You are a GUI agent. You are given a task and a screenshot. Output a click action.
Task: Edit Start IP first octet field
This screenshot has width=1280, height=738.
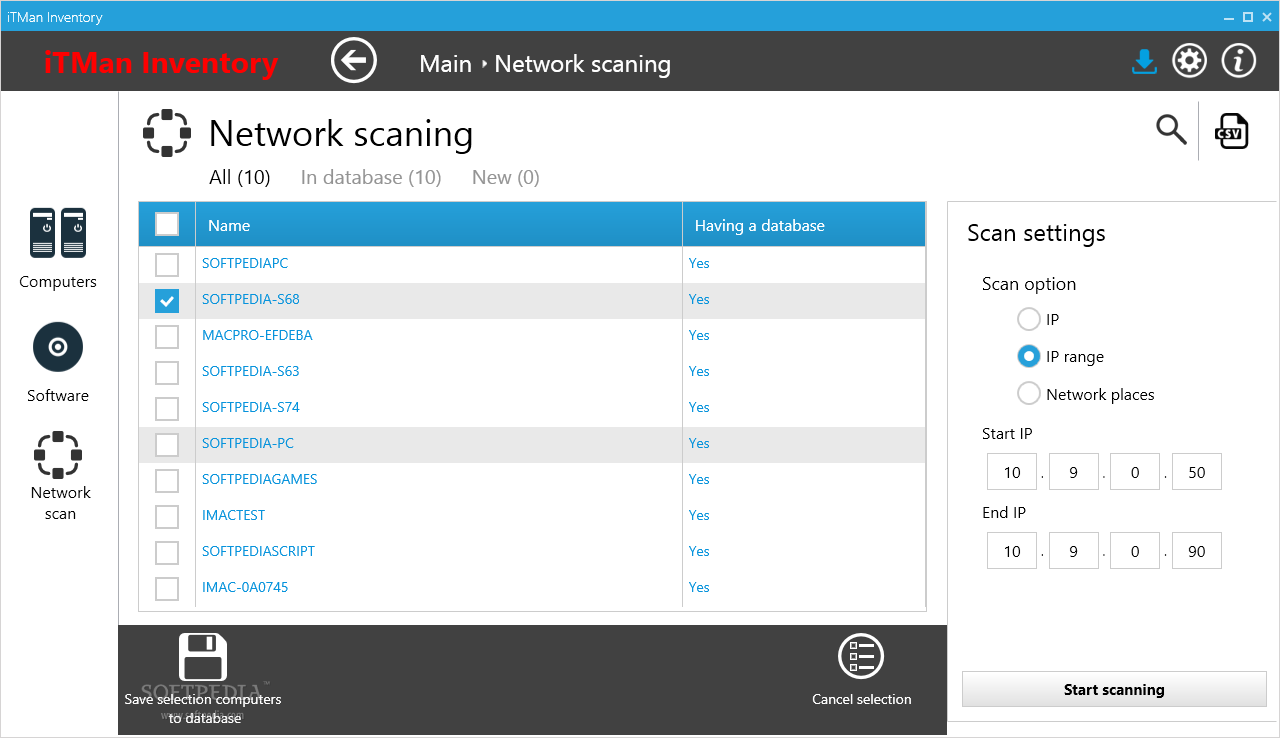click(x=1012, y=472)
